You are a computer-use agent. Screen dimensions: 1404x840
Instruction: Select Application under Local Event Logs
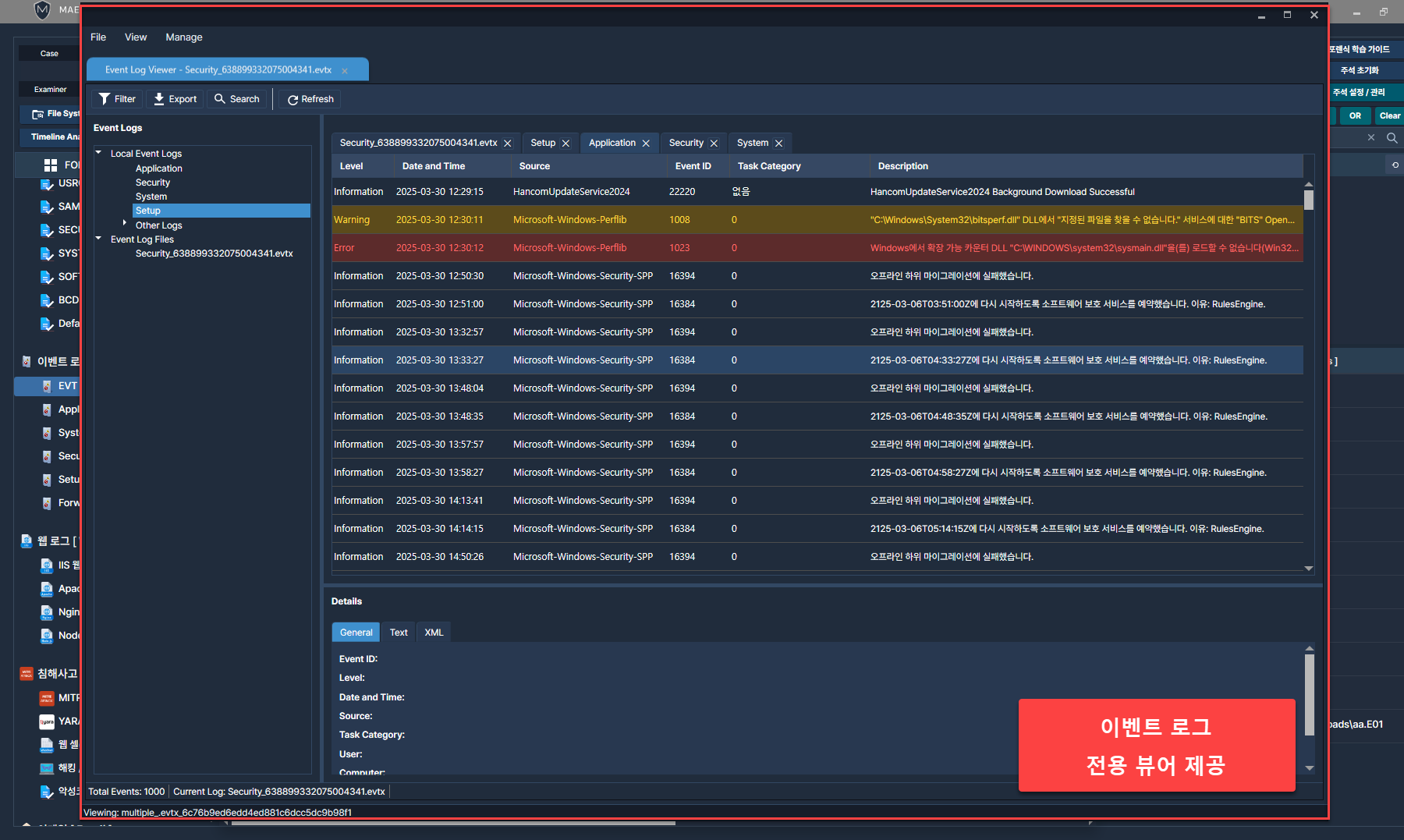158,168
